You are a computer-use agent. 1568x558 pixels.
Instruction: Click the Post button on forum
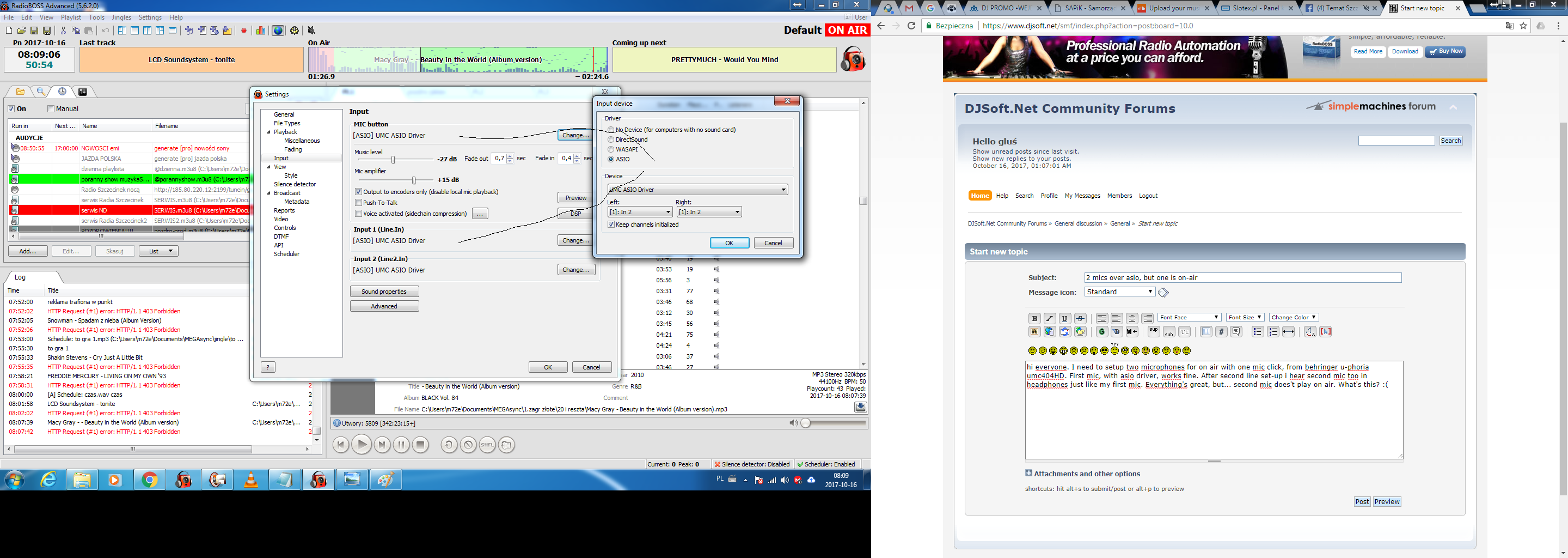pyautogui.click(x=1362, y=502)
